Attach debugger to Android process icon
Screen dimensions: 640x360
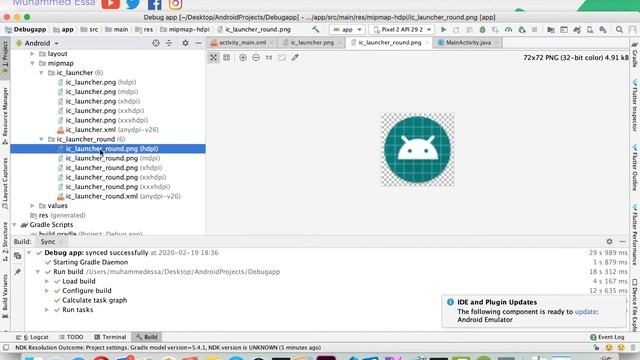point(522,30)
